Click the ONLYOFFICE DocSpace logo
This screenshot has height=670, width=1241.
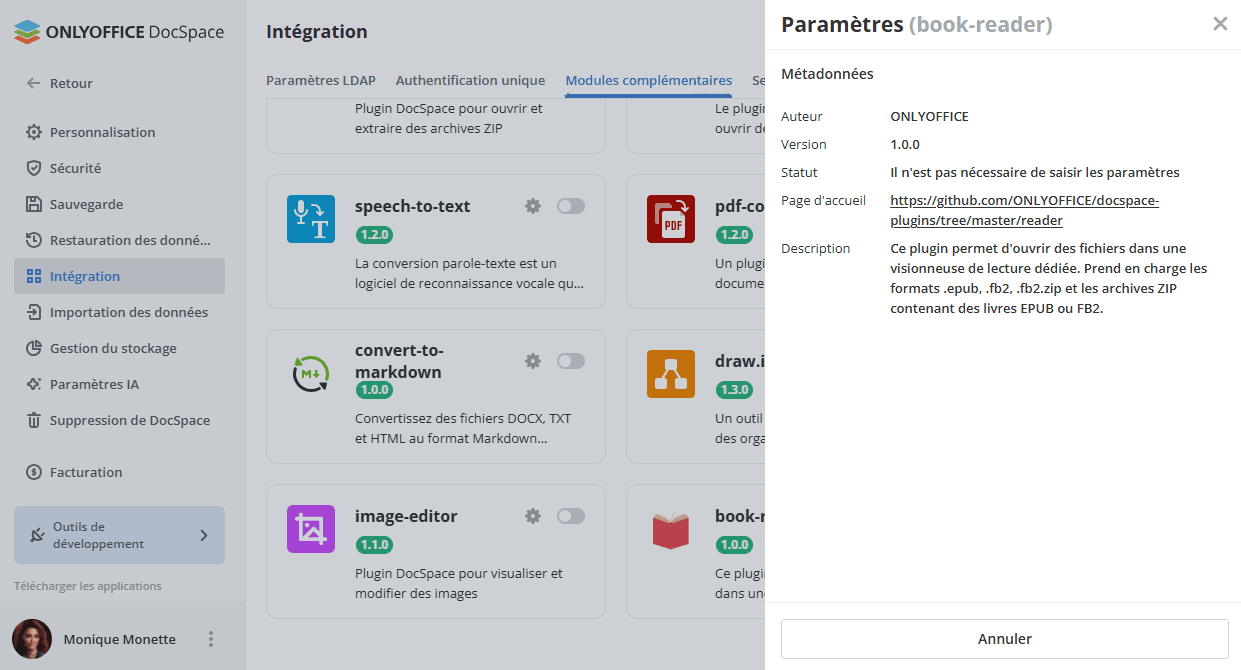[x=119, y=32]
